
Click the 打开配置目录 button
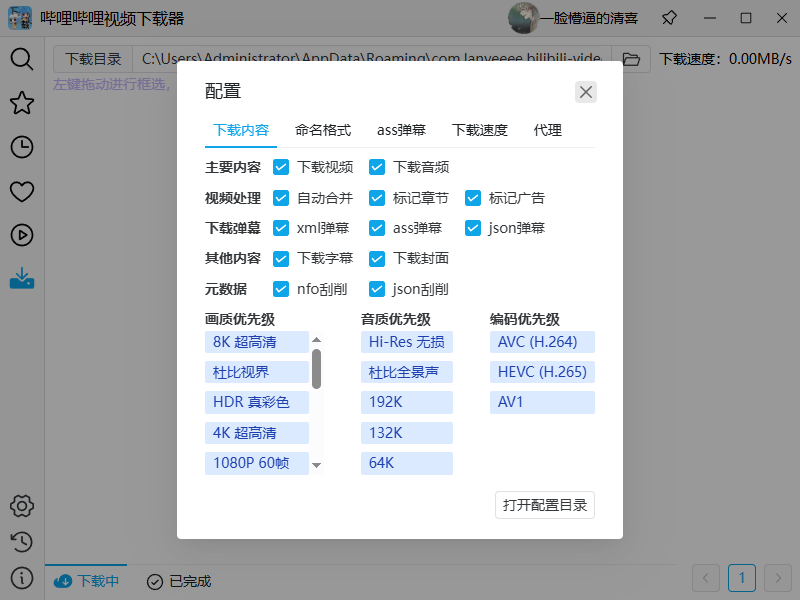(544, 505)
